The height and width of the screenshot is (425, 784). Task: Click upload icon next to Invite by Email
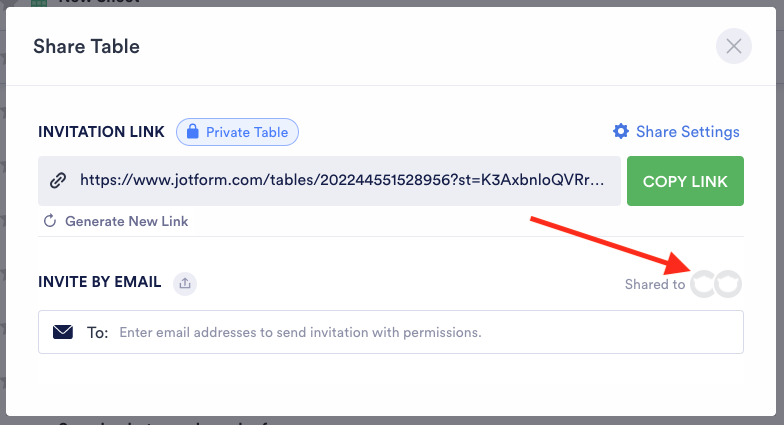click(x=184, y=283)
